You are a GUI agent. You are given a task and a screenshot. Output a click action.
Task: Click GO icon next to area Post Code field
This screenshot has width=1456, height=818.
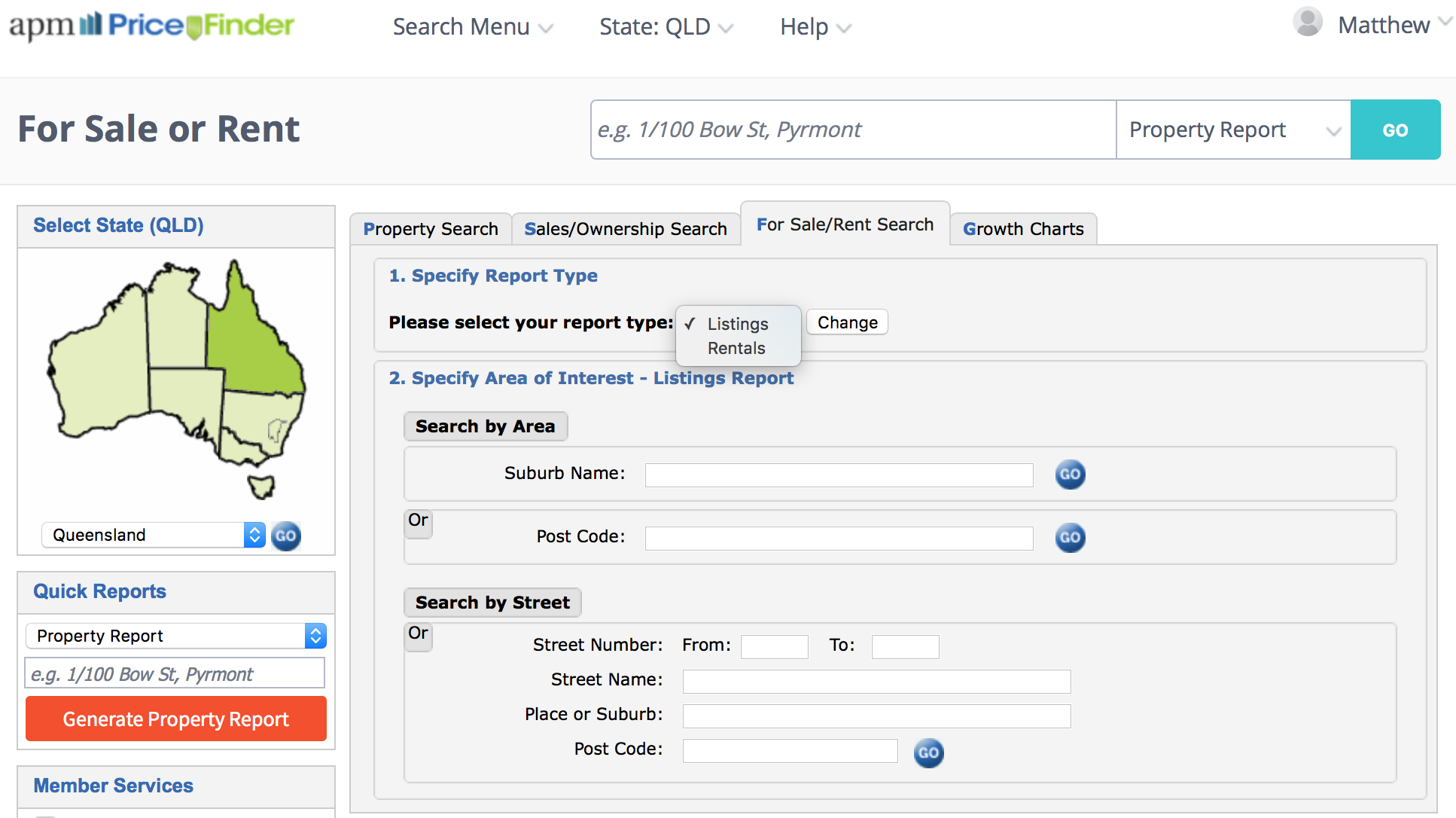pos(1070,537)
